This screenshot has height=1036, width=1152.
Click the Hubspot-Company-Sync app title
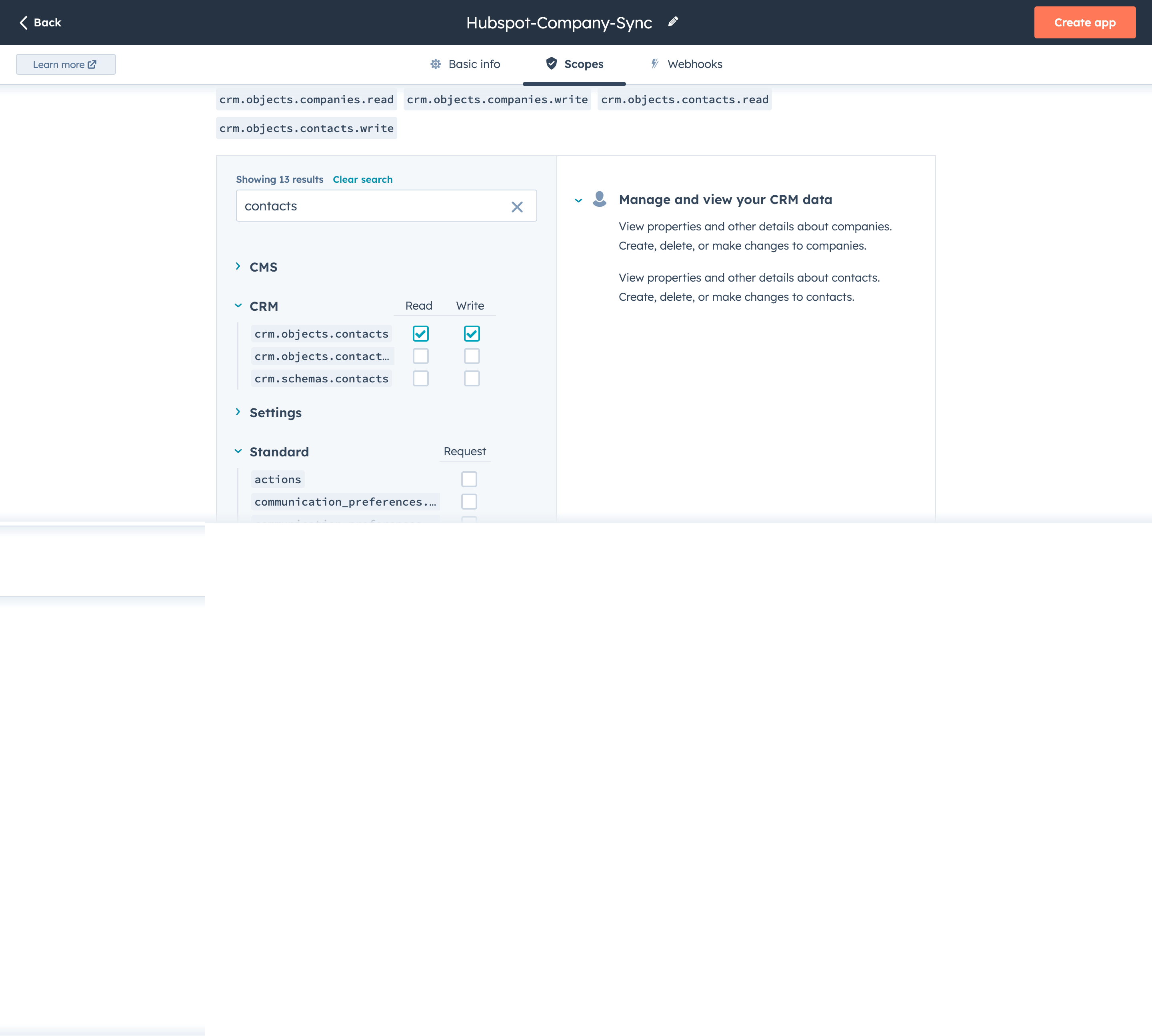click(559, 22)
